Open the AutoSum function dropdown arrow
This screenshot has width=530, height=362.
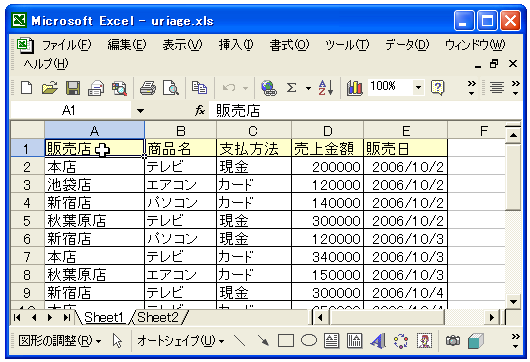308,89
